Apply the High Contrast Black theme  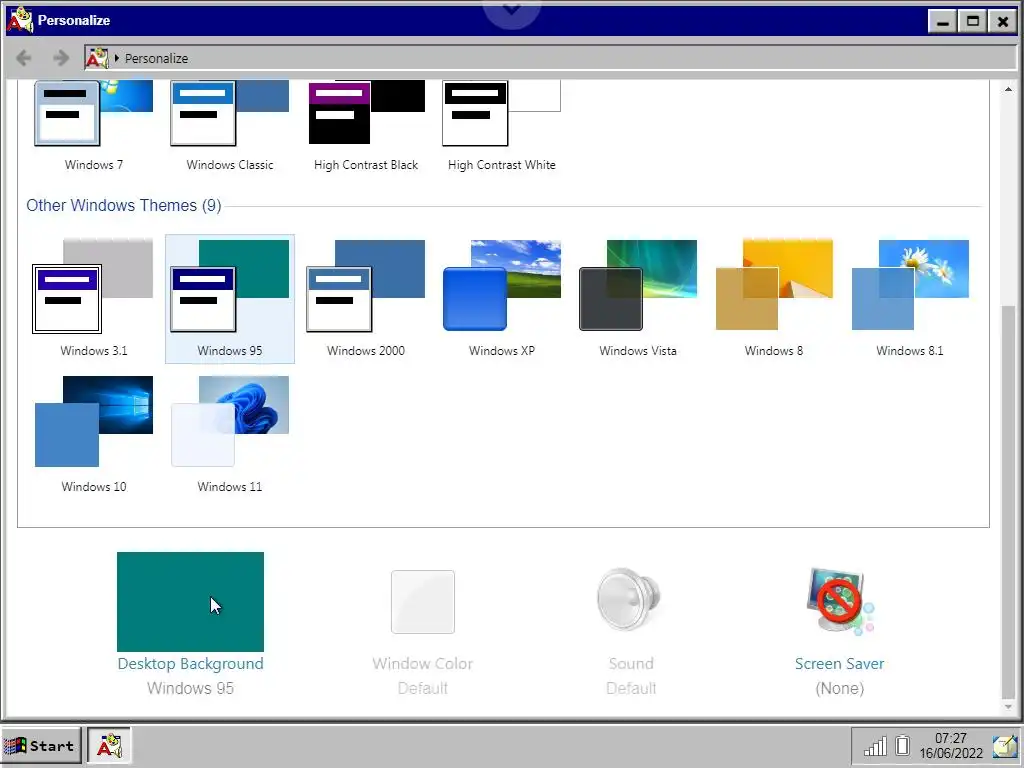[366, 112]
